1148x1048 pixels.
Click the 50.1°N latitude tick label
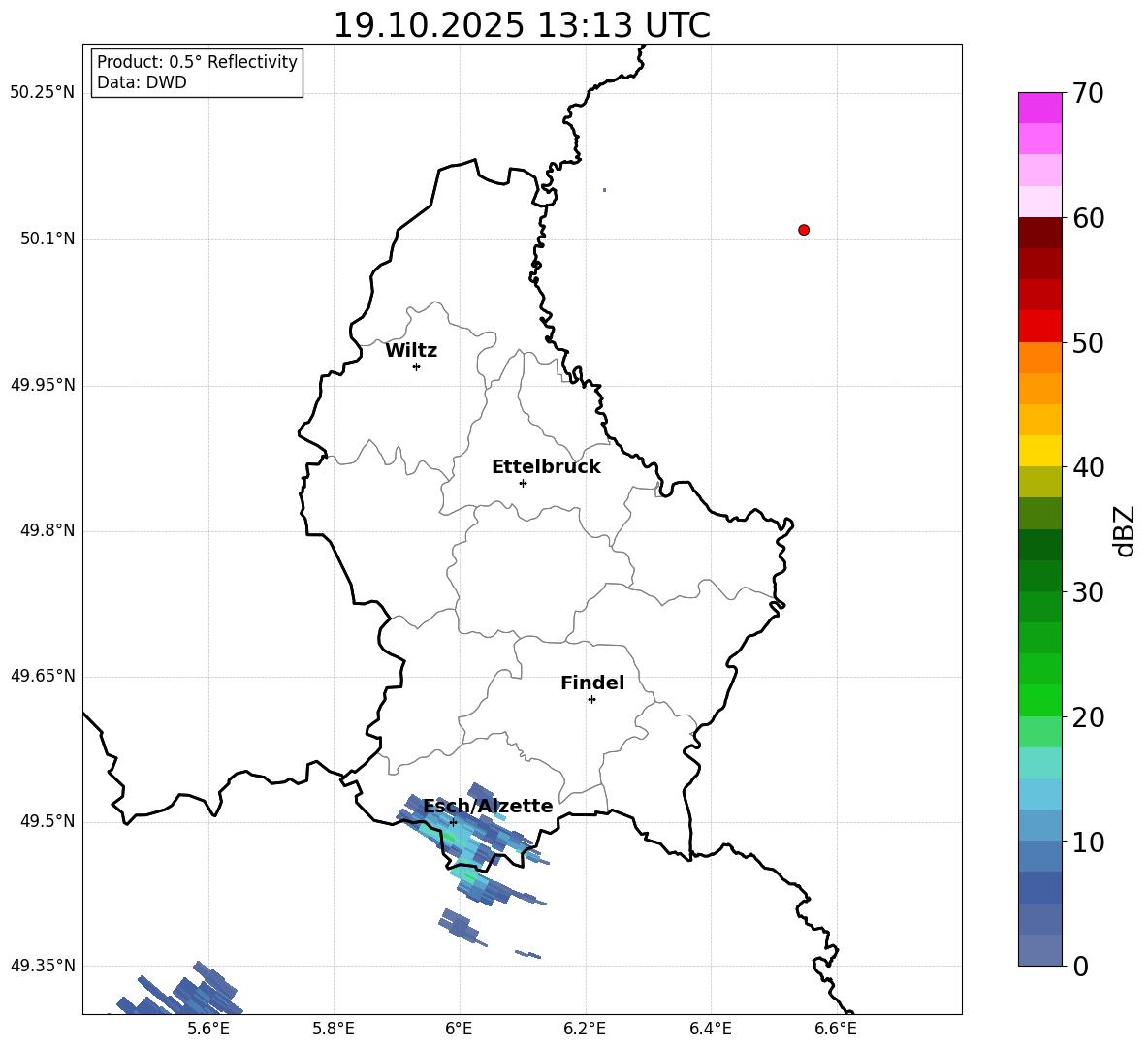[x=48, y=238]
